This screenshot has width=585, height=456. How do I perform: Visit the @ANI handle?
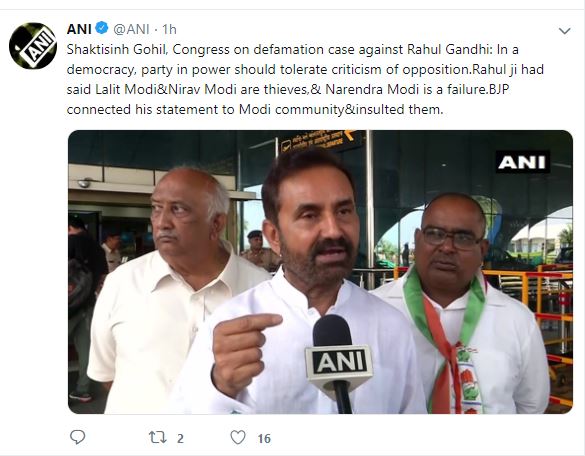click(131, 29)
